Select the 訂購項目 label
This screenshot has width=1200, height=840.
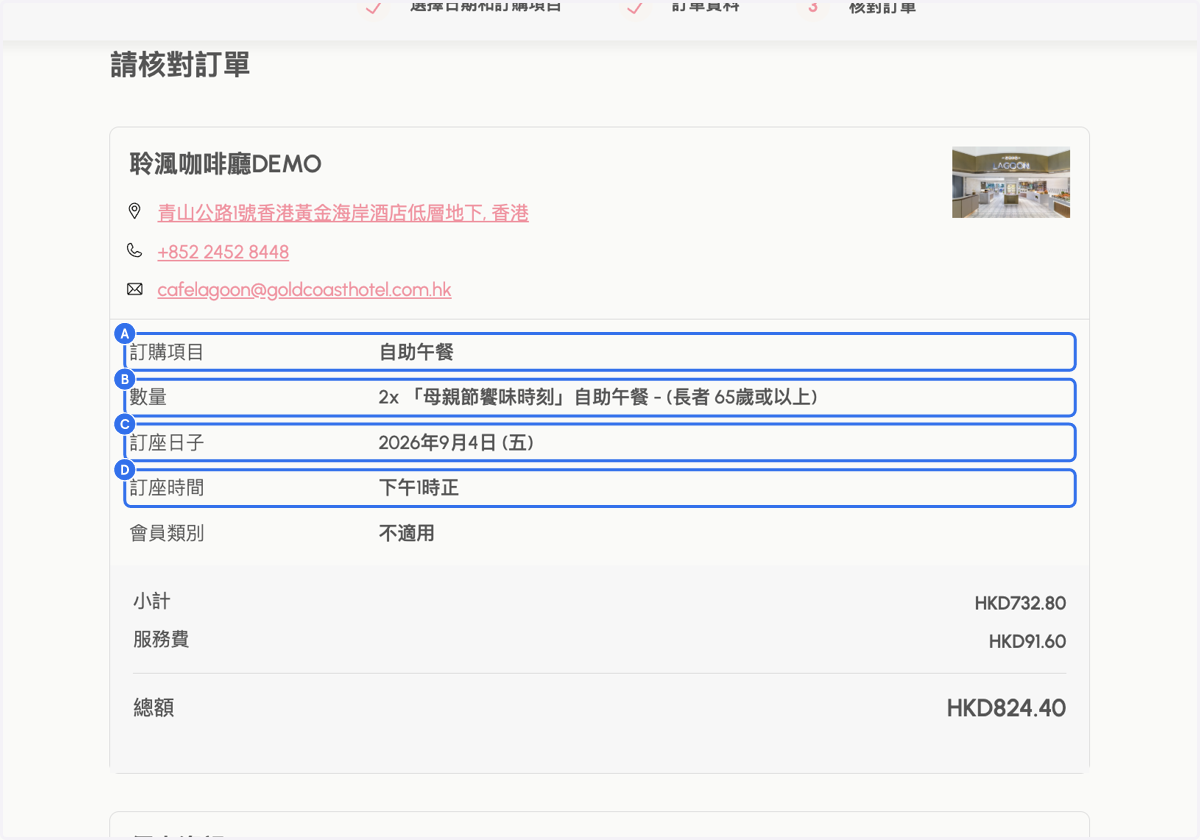pyautogui.click(x=167, y=352)
